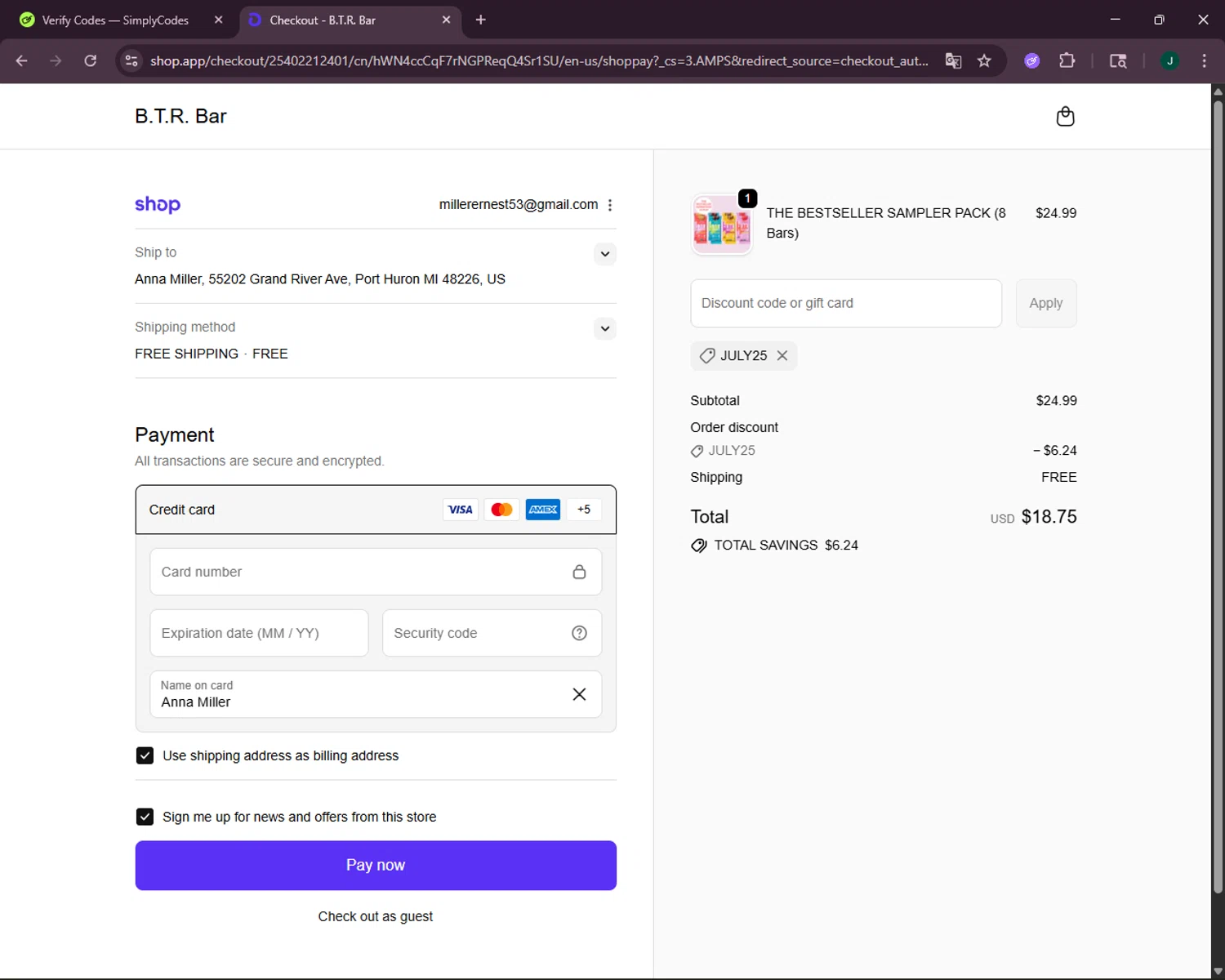The width and height of the screenshot is (1225, 980).
Task: Reload the checkout page
Action: [91, 60]
